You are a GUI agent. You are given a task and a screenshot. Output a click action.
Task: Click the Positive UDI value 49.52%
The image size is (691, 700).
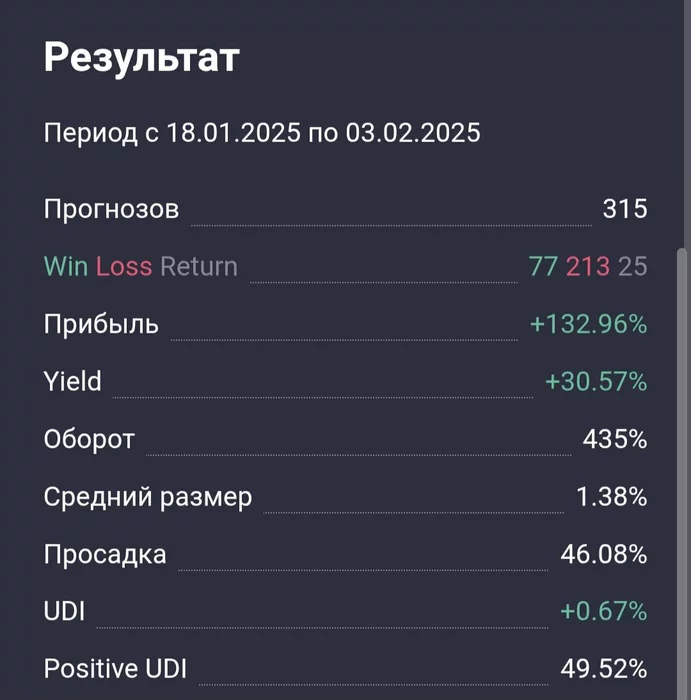click(604, 669)
